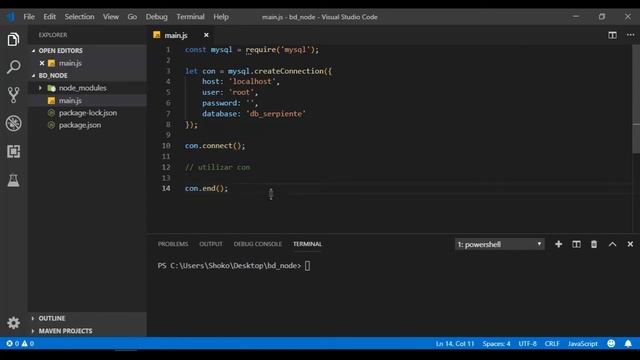Viewport: 640px width, 360px height.
Task: Close the terminal panel
Action: (630, 244)
